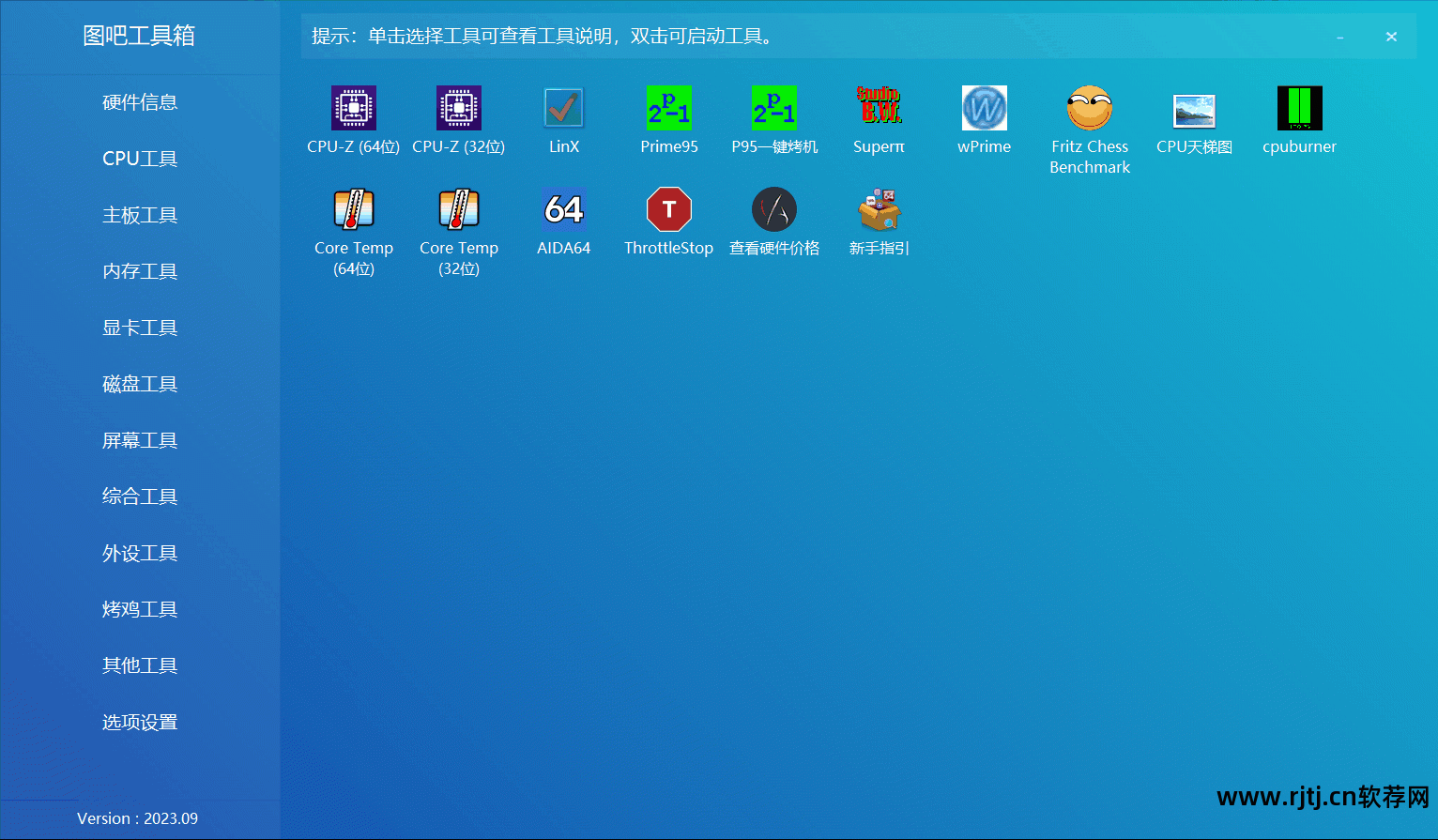
Task: Click the LinX checkmark icon
Action: point(564,109)
